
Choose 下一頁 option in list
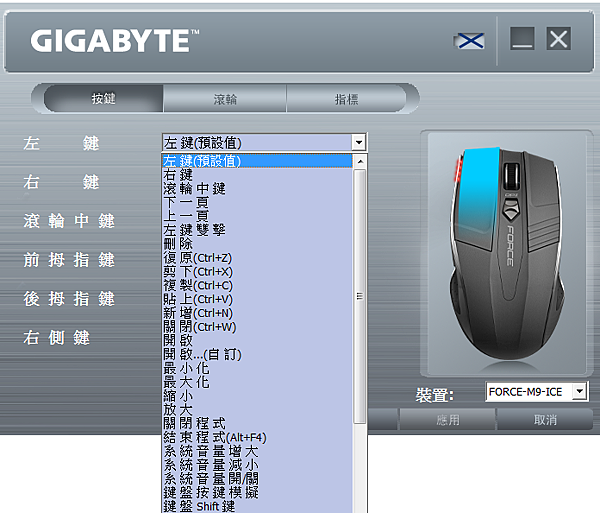click(x=257, y=202)
